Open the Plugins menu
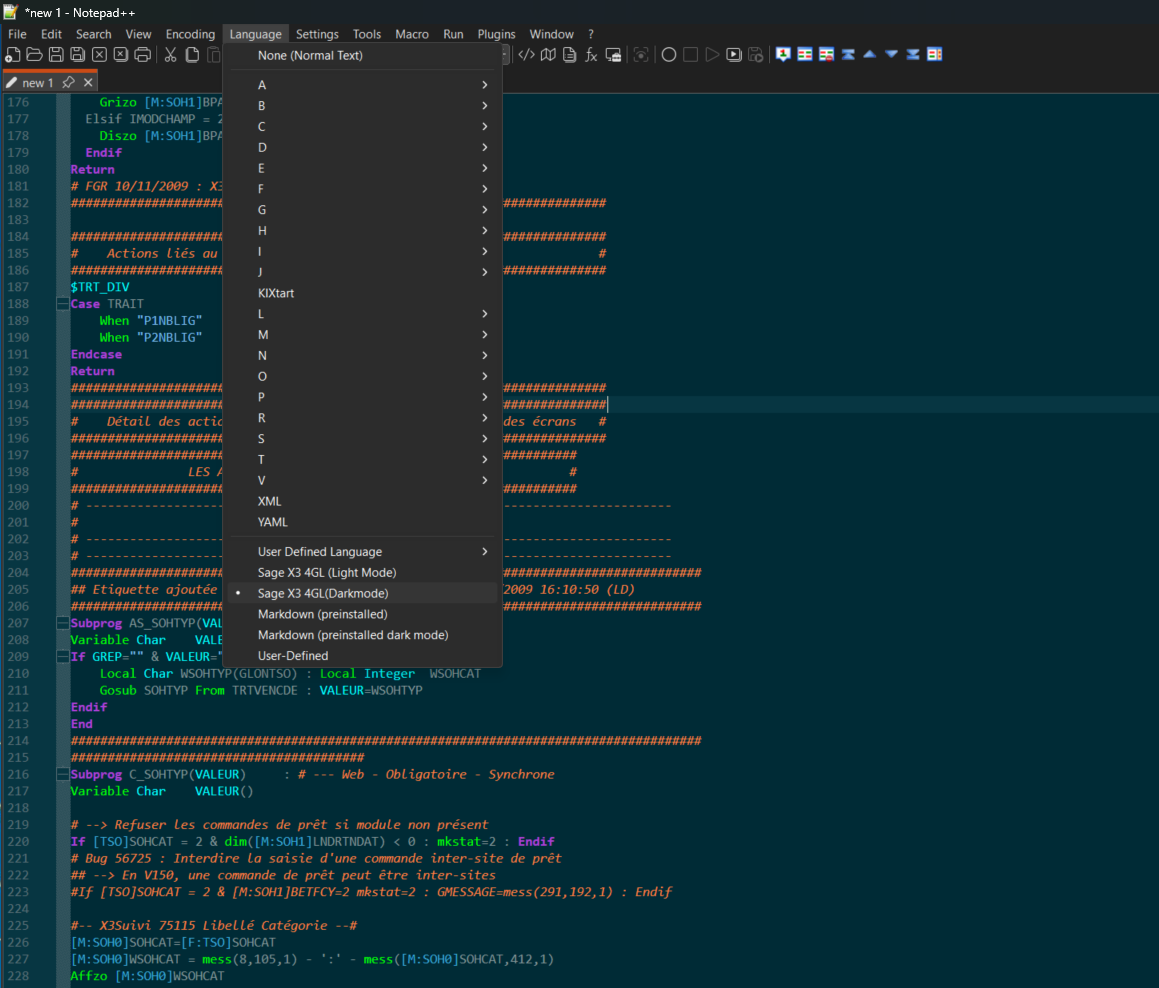 point(496,34)
